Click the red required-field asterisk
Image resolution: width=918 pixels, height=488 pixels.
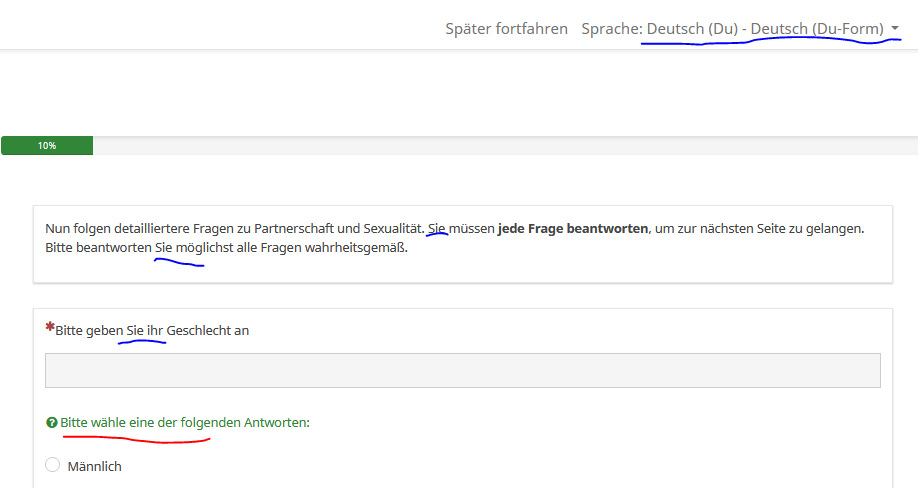[50, 328]
